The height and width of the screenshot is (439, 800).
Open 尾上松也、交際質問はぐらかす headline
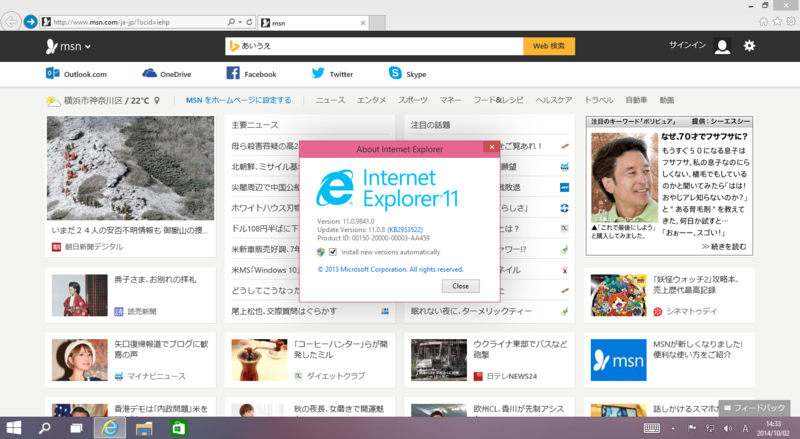(x=284, y=311)
